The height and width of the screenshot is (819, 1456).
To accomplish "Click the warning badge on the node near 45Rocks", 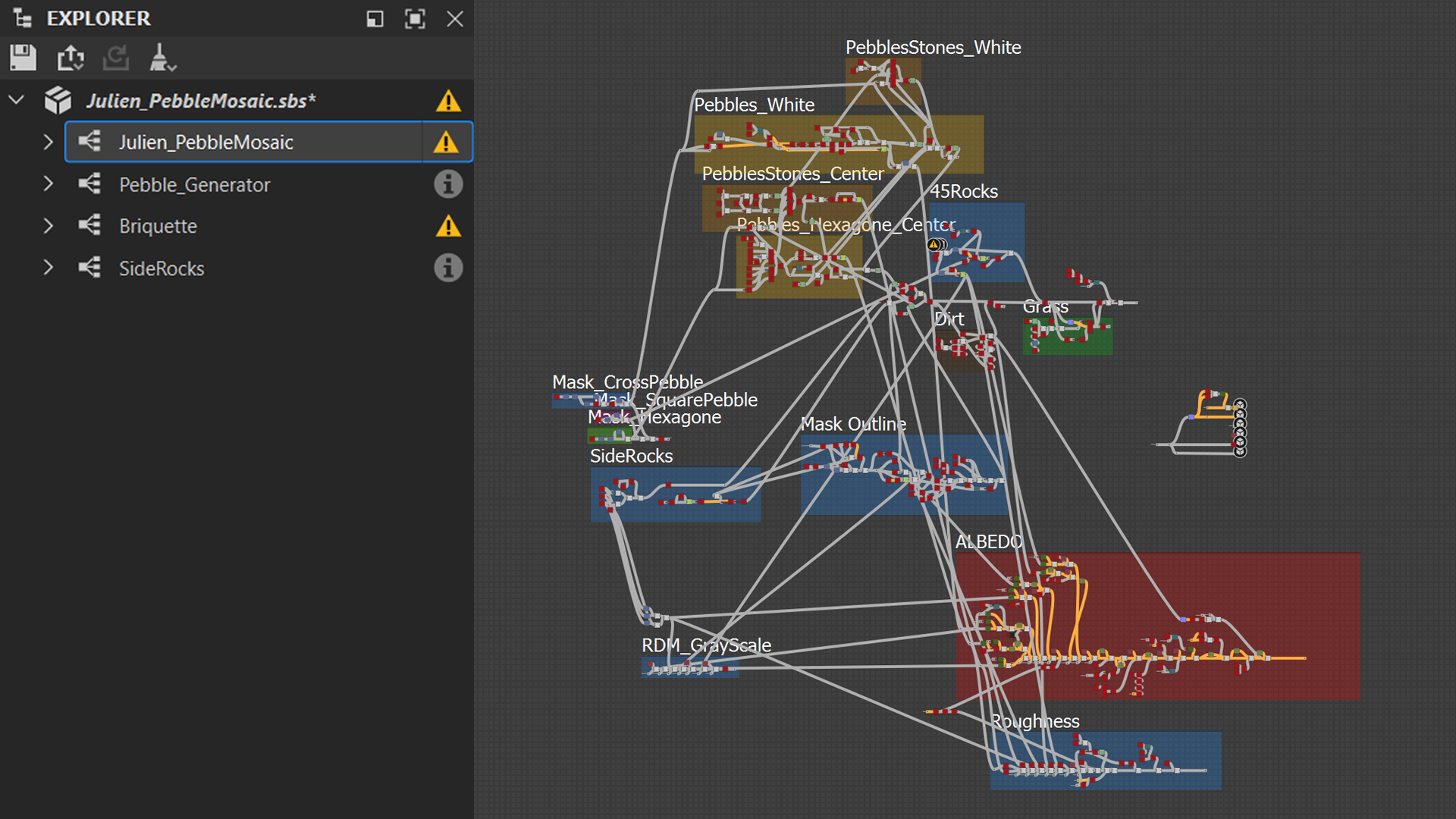I will click(934, 245).
